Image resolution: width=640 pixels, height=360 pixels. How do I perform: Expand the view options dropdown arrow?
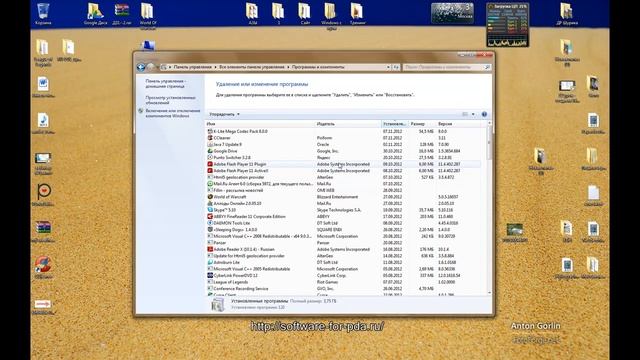(473, 114)
